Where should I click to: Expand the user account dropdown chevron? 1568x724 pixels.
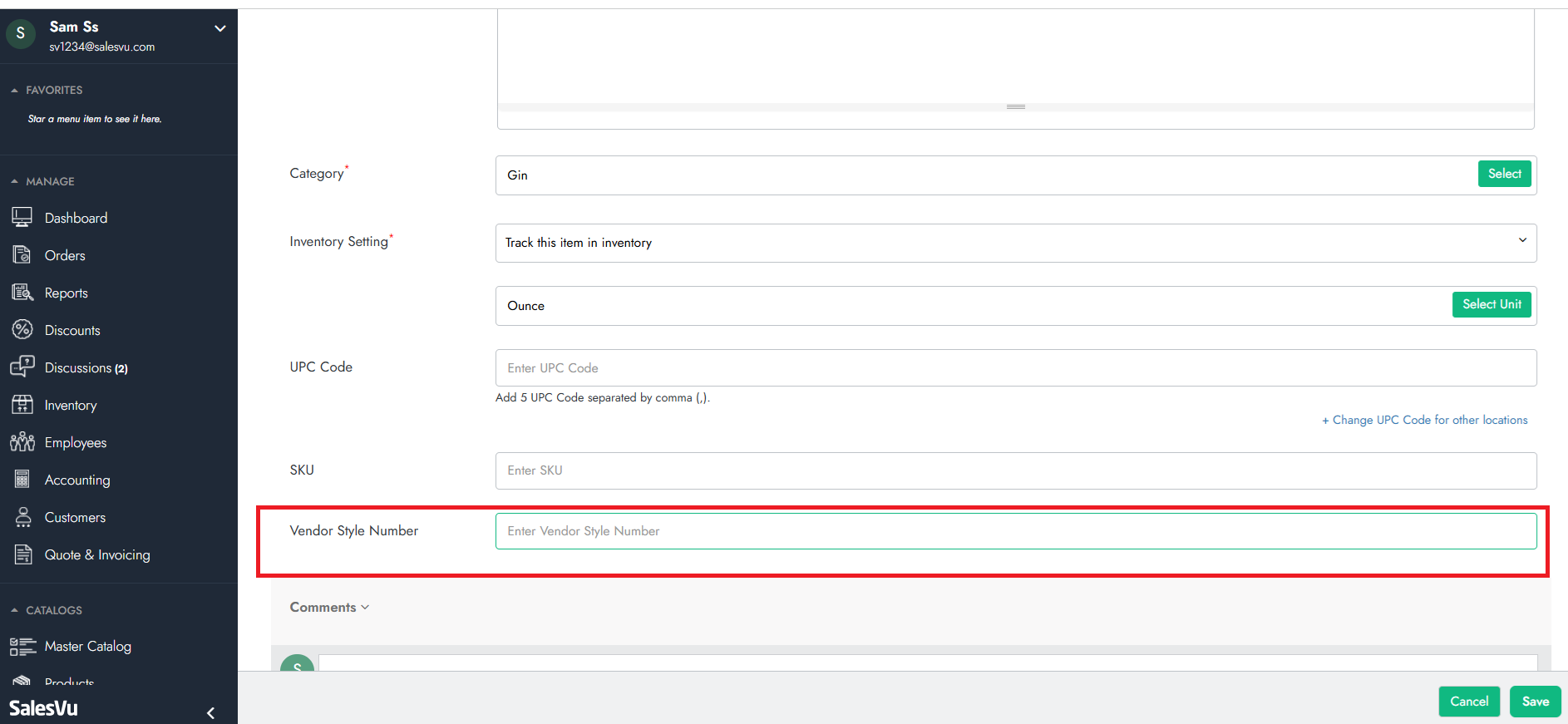220,28
